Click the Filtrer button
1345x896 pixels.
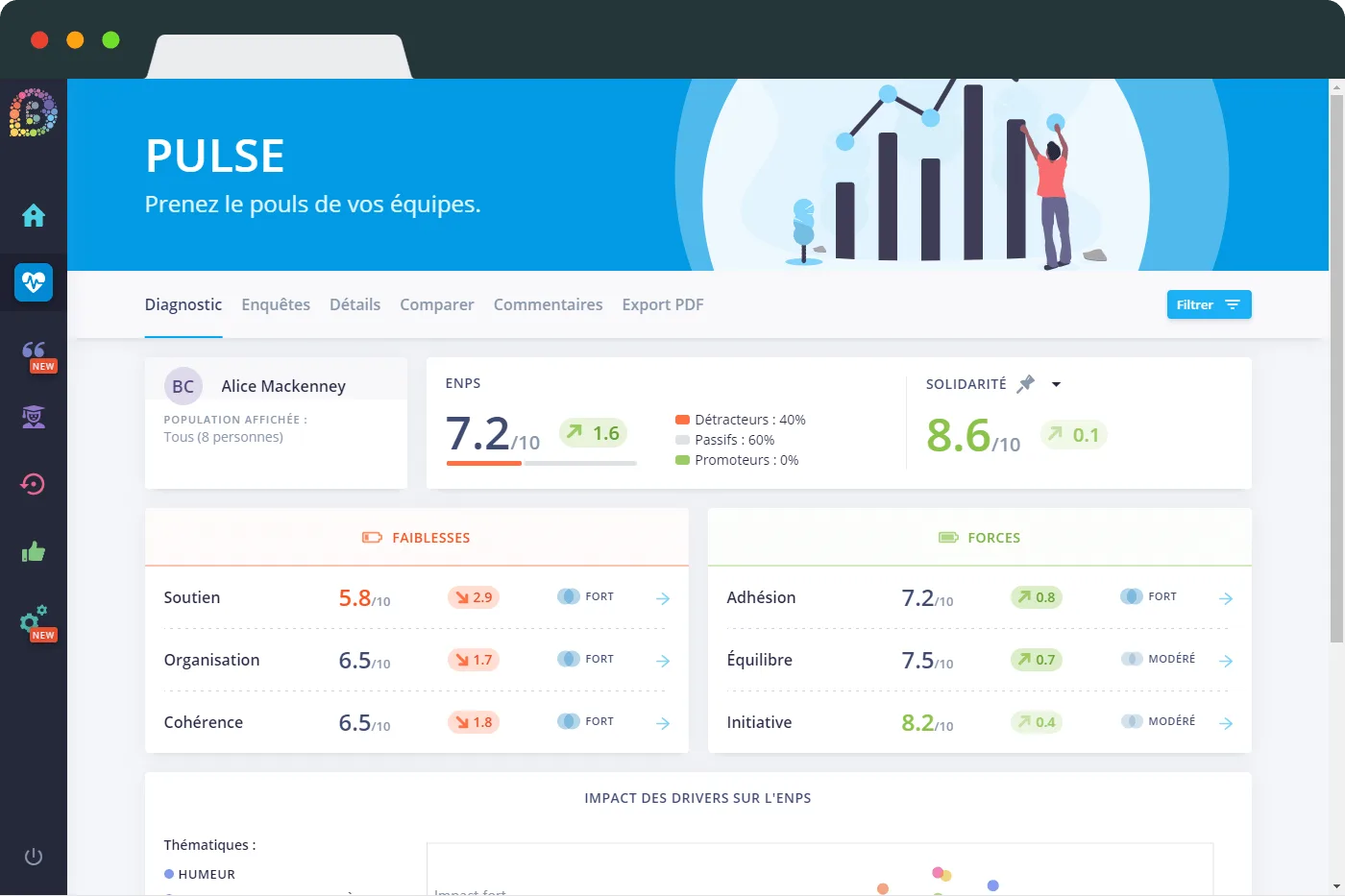(x=1209, y=304)
